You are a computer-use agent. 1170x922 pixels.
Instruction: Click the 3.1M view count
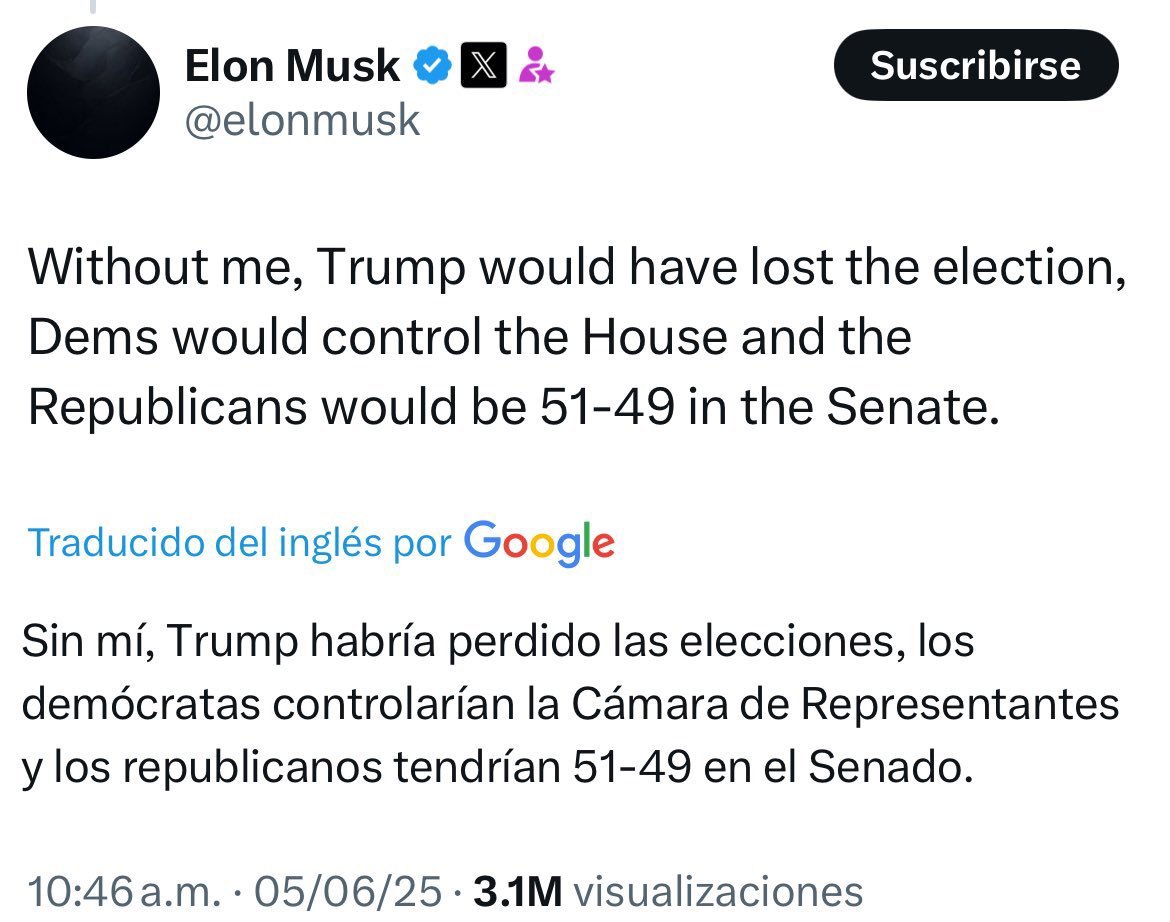click(x=517, y=891)
